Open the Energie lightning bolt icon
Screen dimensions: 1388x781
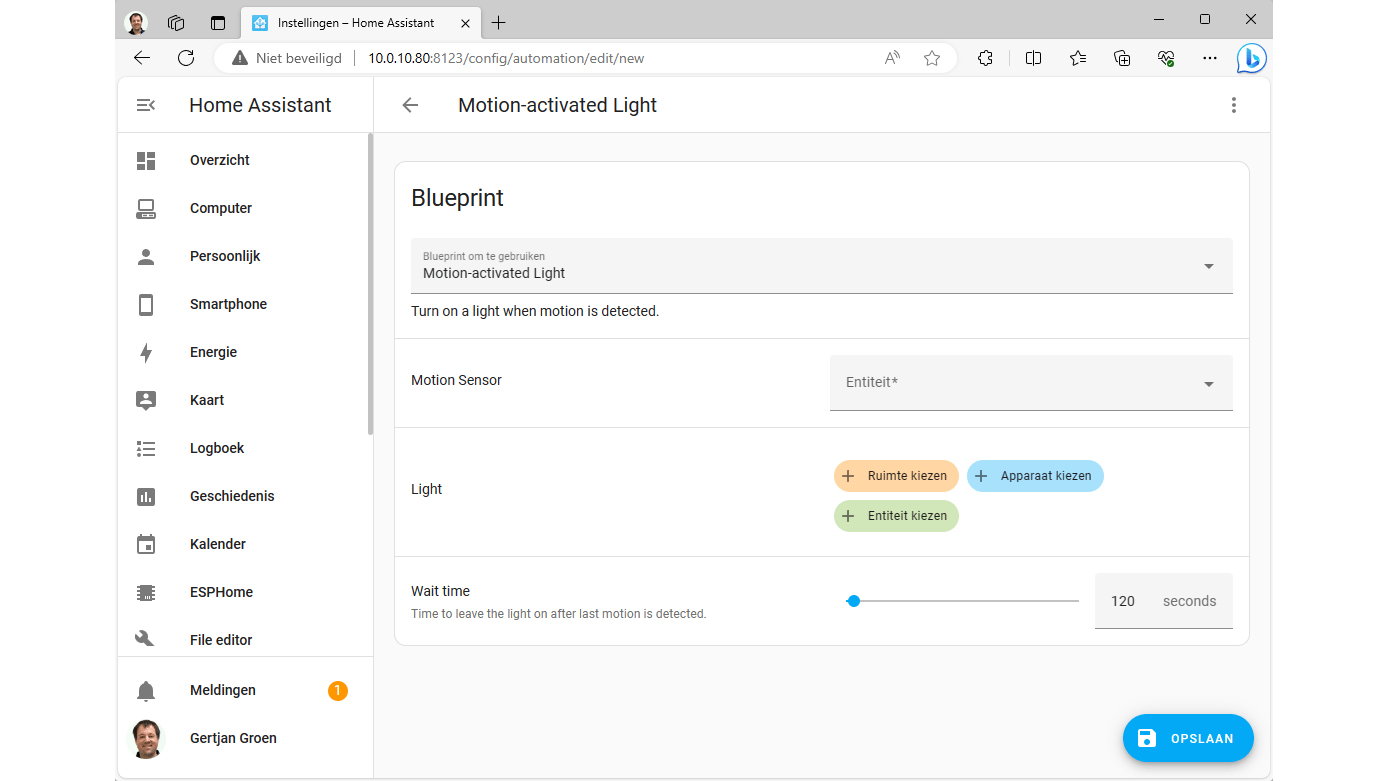tap(146, 352)
